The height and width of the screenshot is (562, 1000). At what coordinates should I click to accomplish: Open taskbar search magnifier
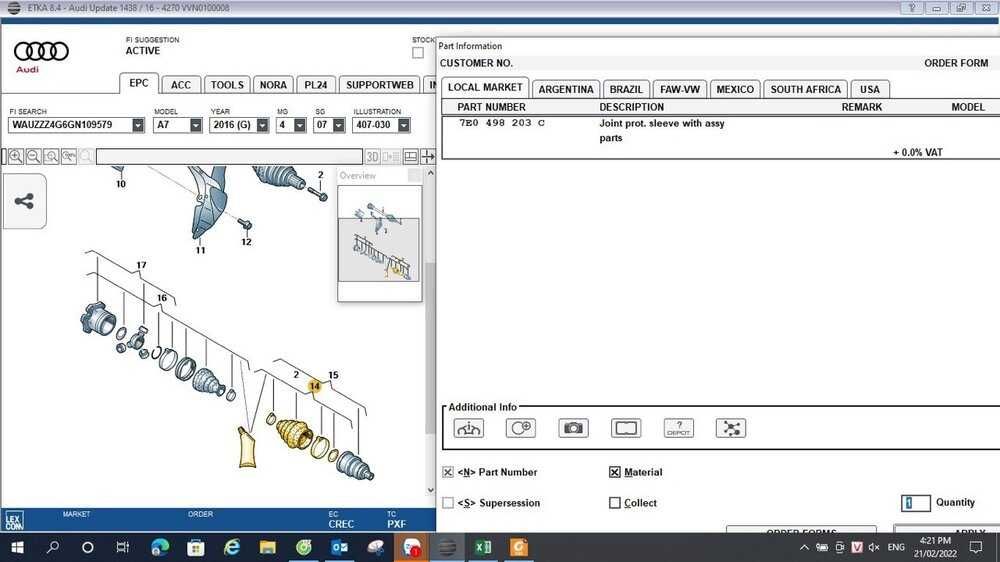click(53, 547)
